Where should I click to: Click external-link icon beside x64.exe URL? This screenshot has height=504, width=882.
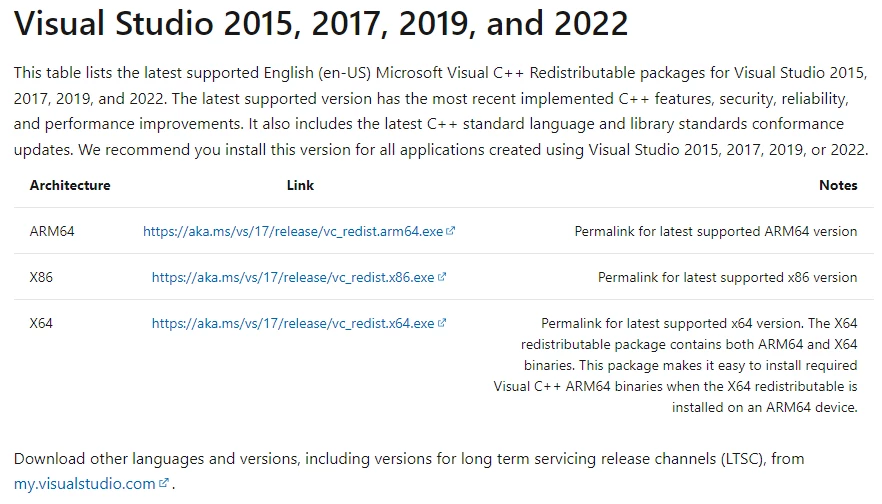pyautogui.click(x=442, y=323)
